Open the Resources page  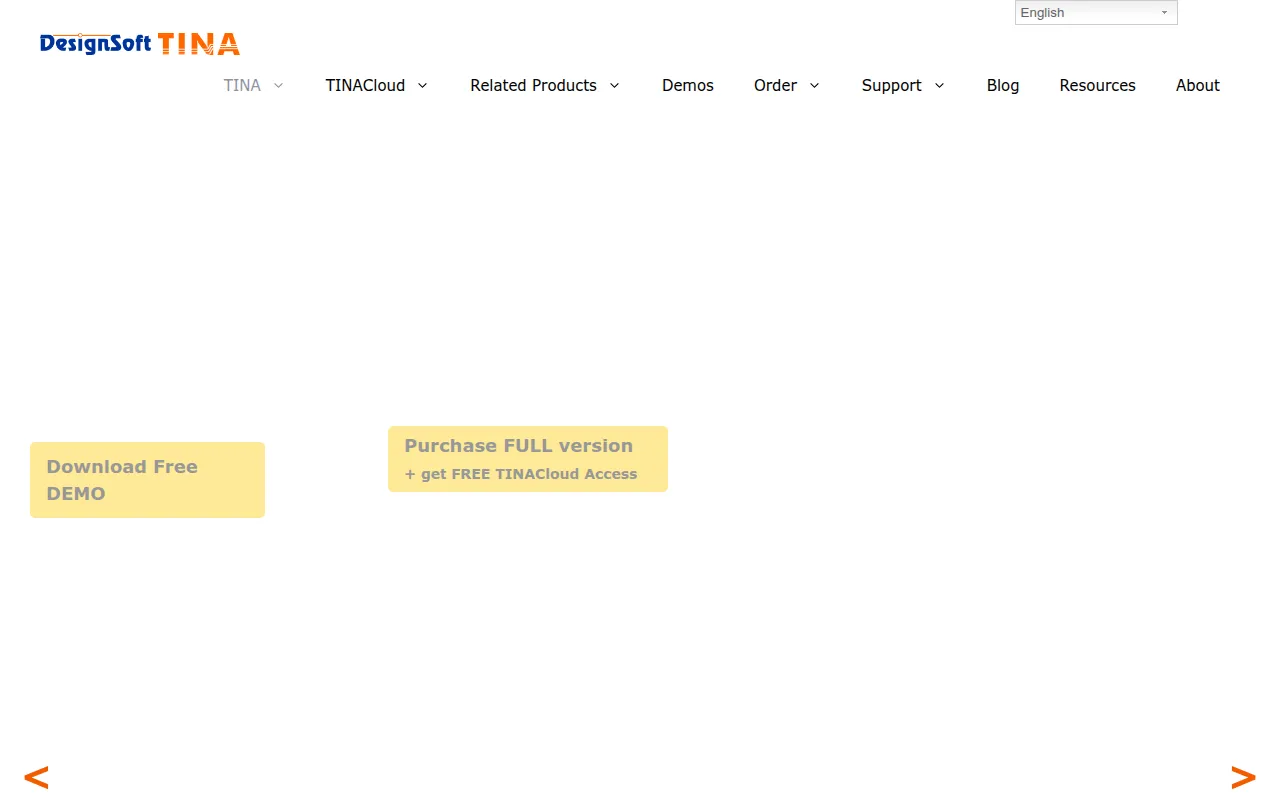1097,86
